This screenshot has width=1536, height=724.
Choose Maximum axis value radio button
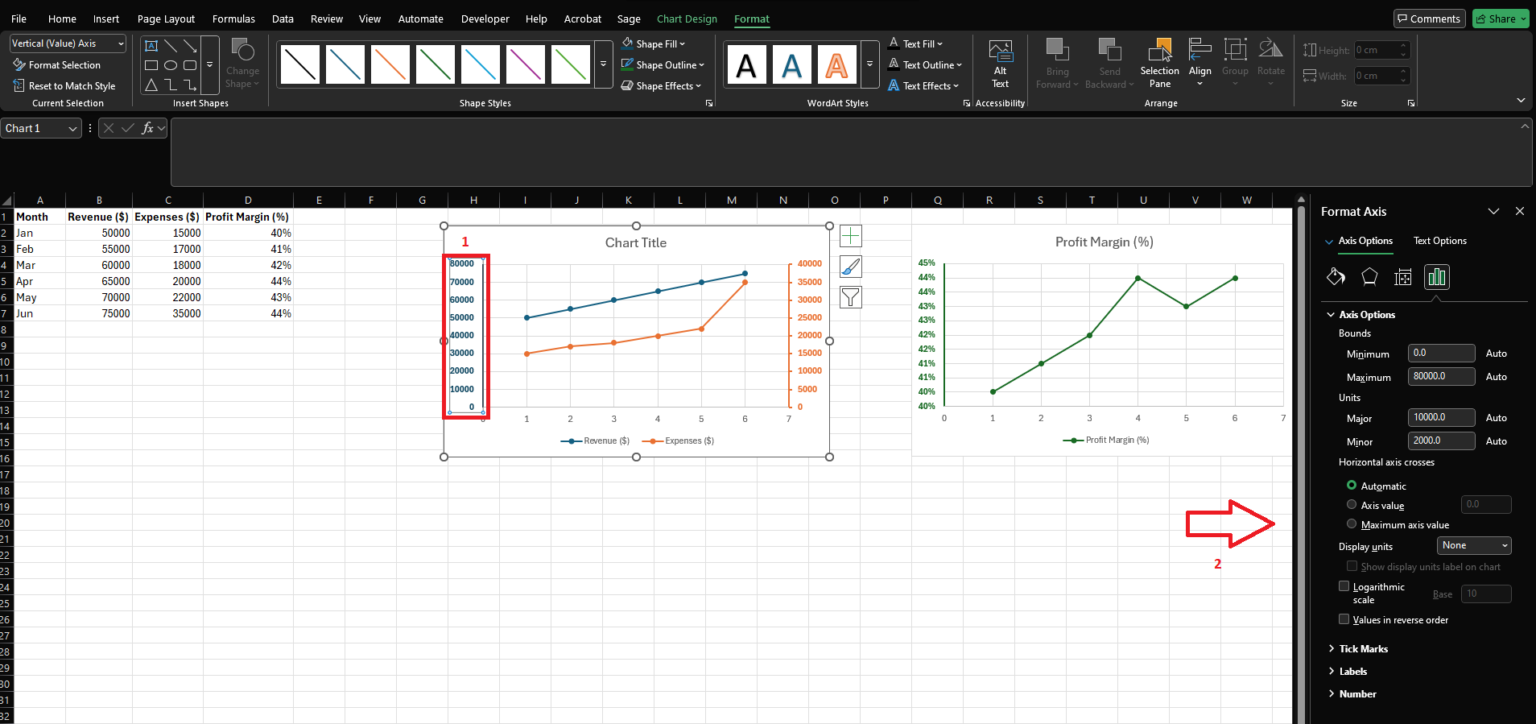coord(1352,524)
